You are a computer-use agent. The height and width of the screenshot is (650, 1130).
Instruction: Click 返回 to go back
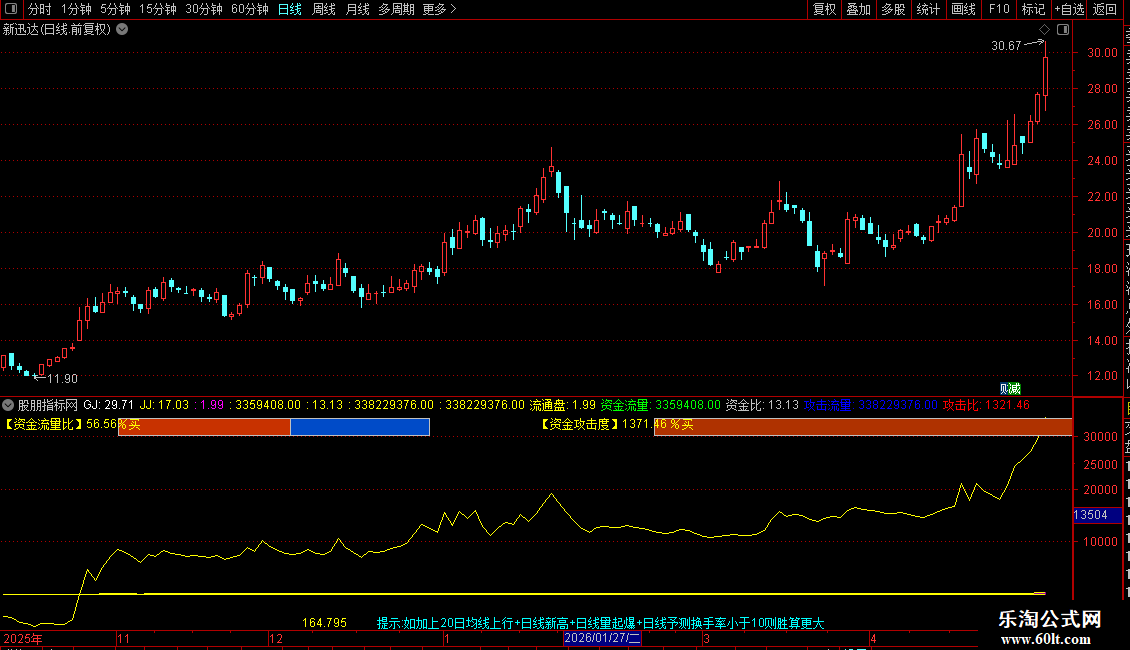click(1104, 9)
